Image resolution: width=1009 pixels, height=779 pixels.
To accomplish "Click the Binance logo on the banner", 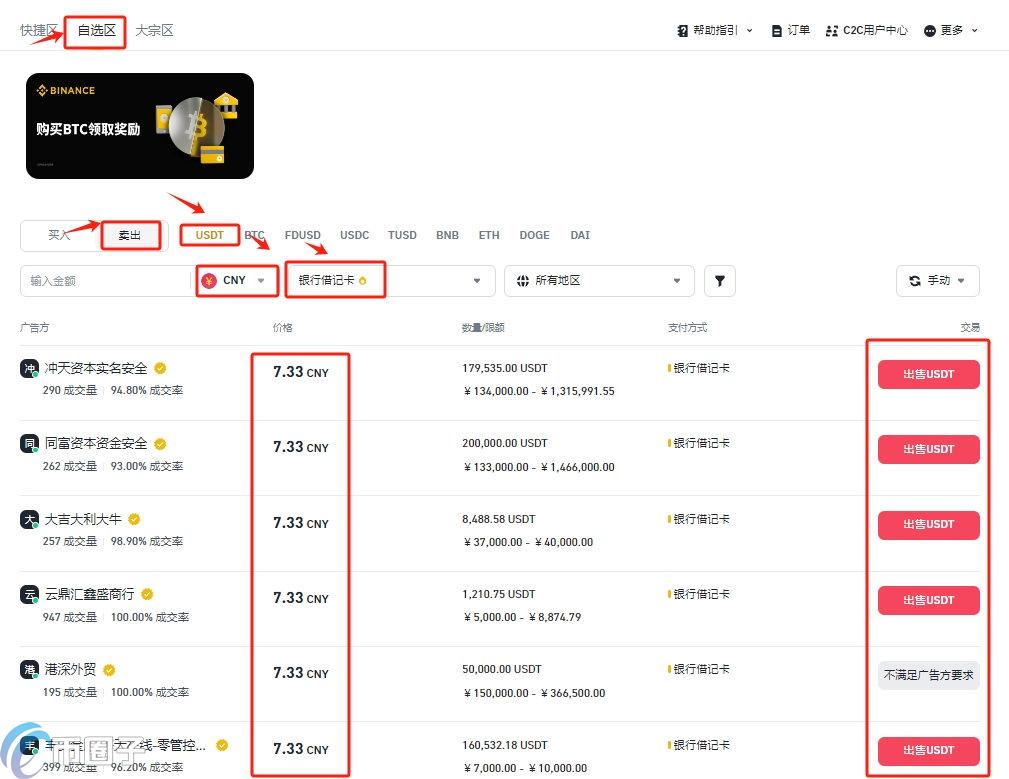I will tap(66, 91).
